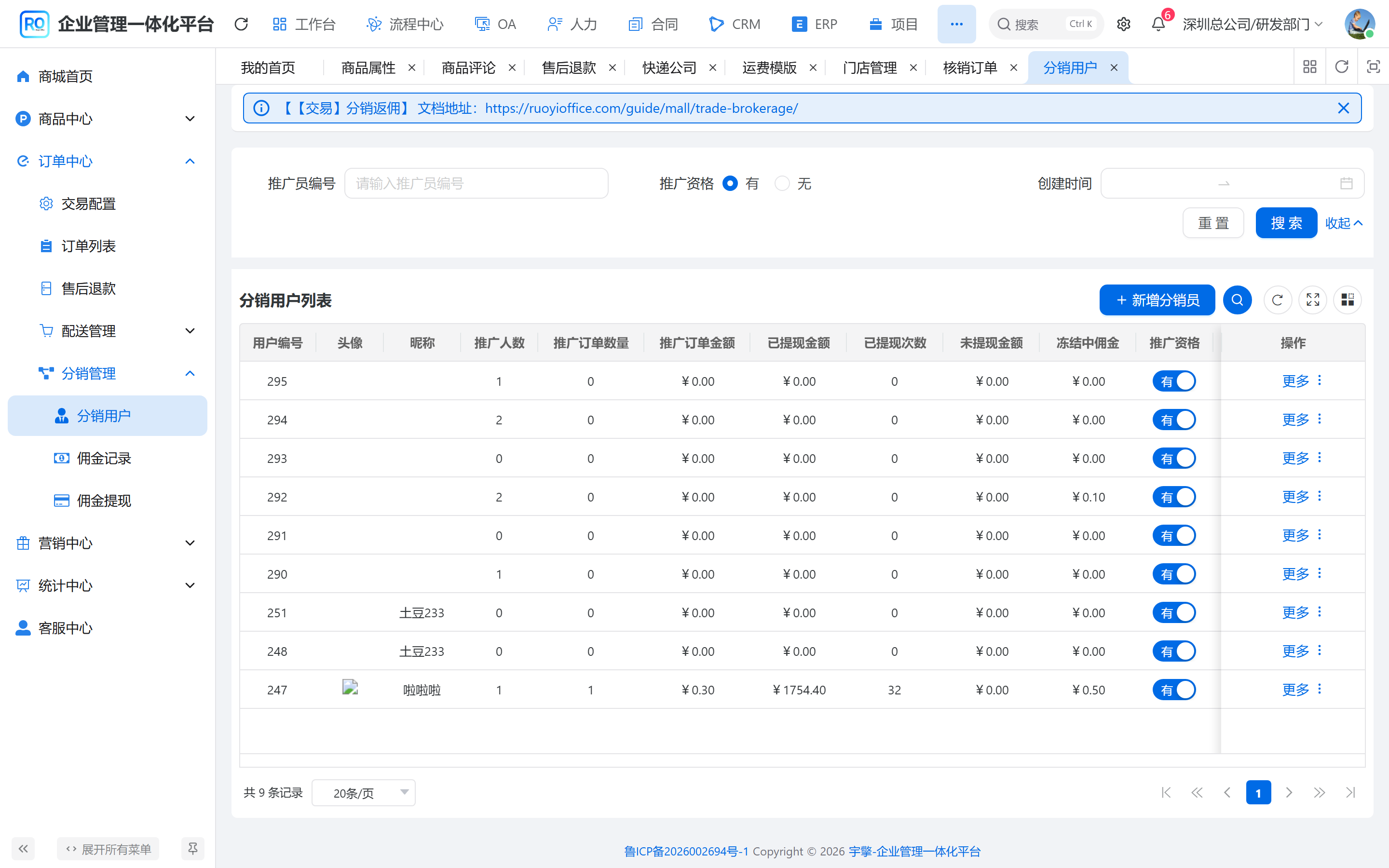Image resolution: width=1389 pixels, height=868 pixels.
Task: Open the 佣金记录 sidebar item
Action: (x=108, y=458)
